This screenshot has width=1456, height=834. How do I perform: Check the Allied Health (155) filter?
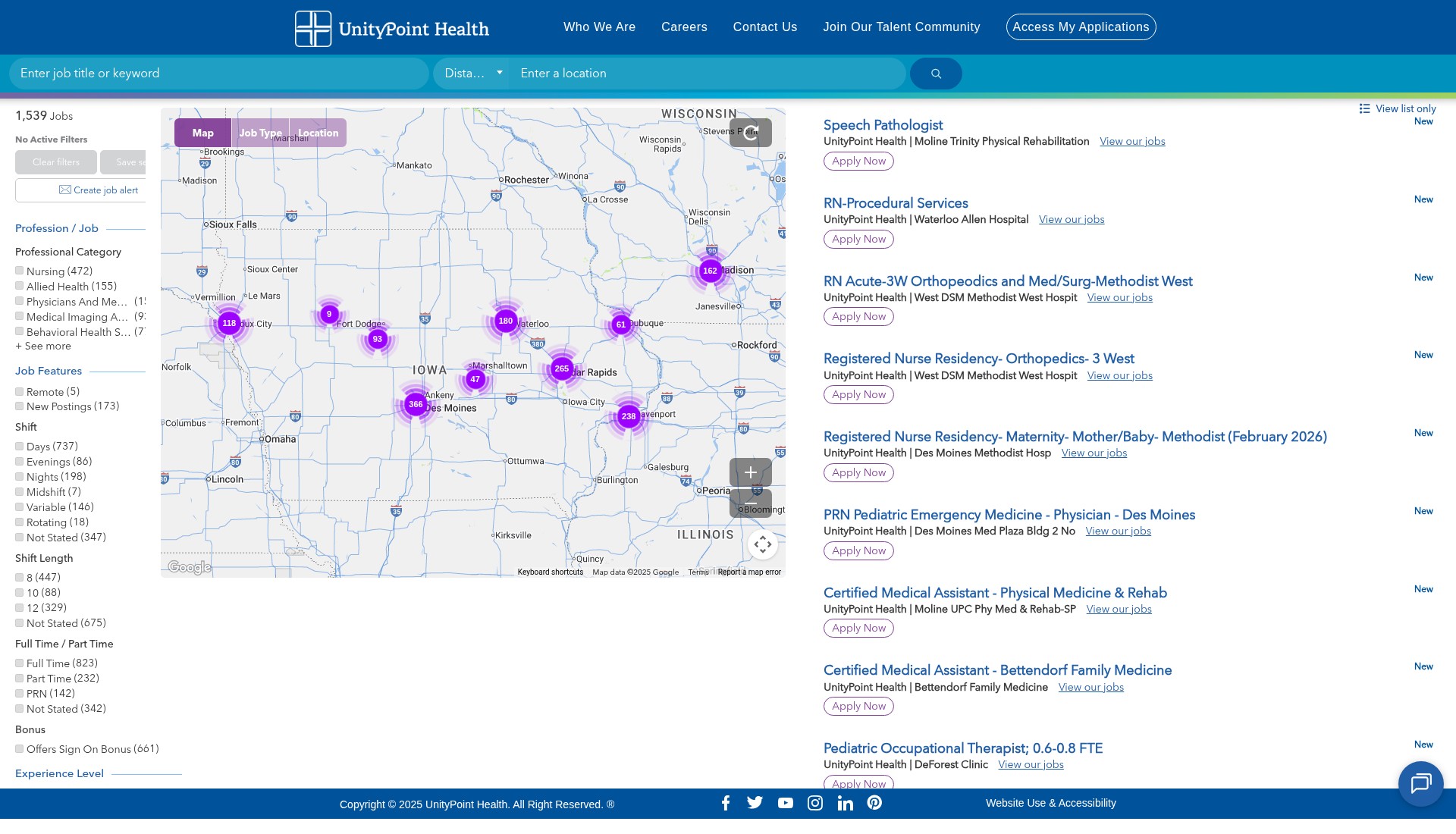(20, 286)
